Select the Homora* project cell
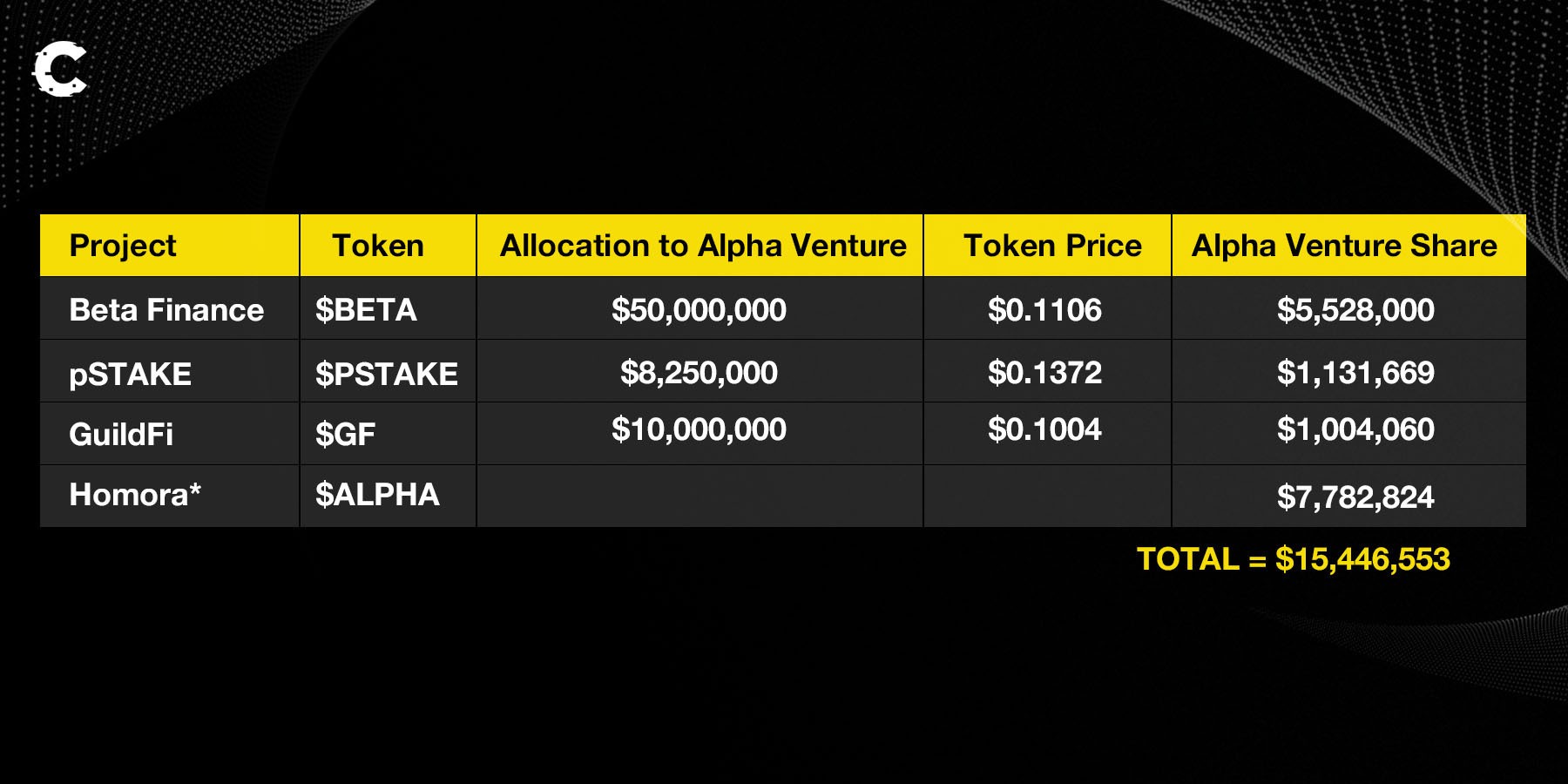1568x784 pixels. [135, 495]
